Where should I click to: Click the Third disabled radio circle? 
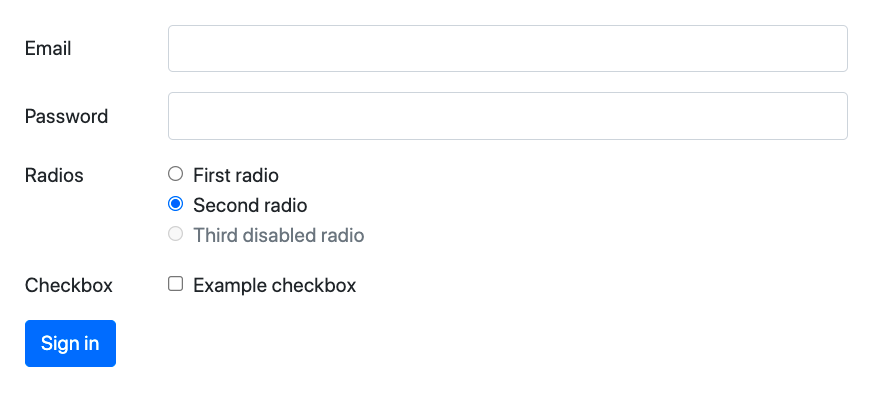pos(176,235)
